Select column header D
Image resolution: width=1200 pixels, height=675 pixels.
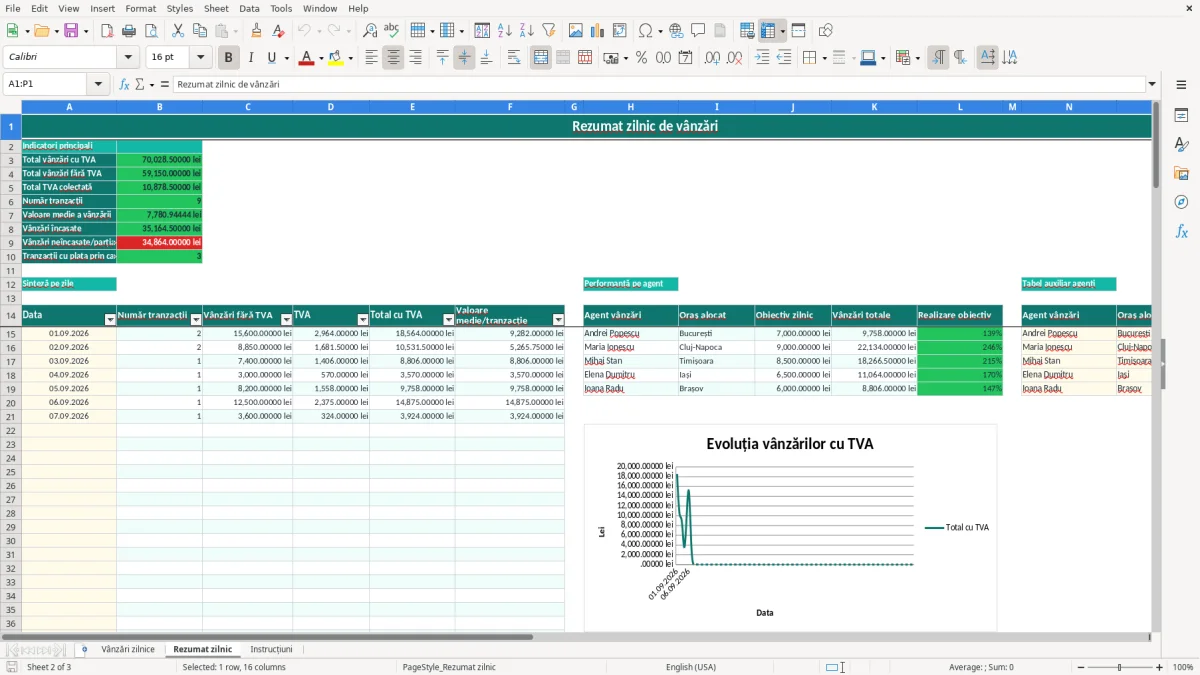point(331,106)
